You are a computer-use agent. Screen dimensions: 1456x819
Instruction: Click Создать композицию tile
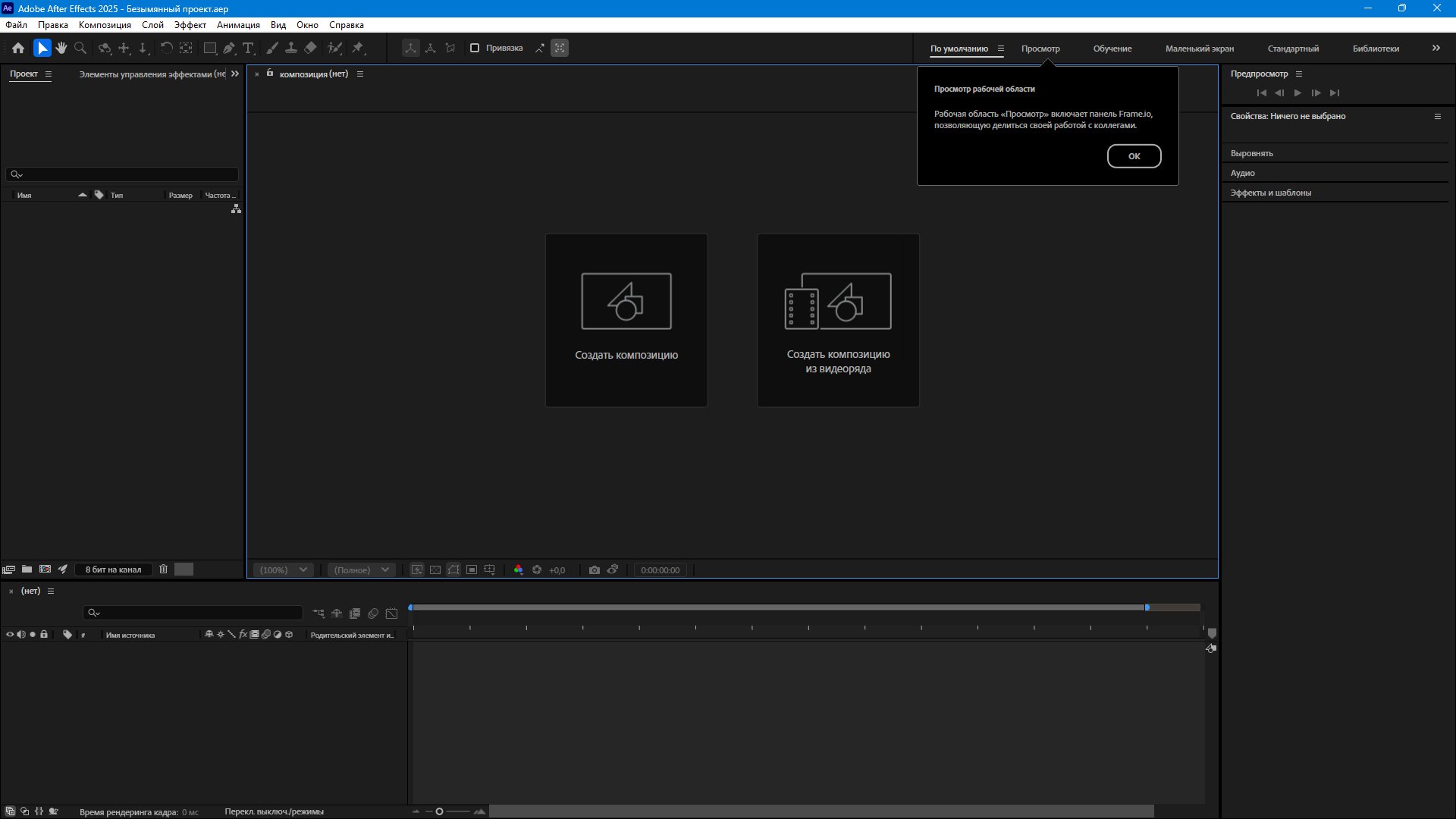[x=626, y=320]
